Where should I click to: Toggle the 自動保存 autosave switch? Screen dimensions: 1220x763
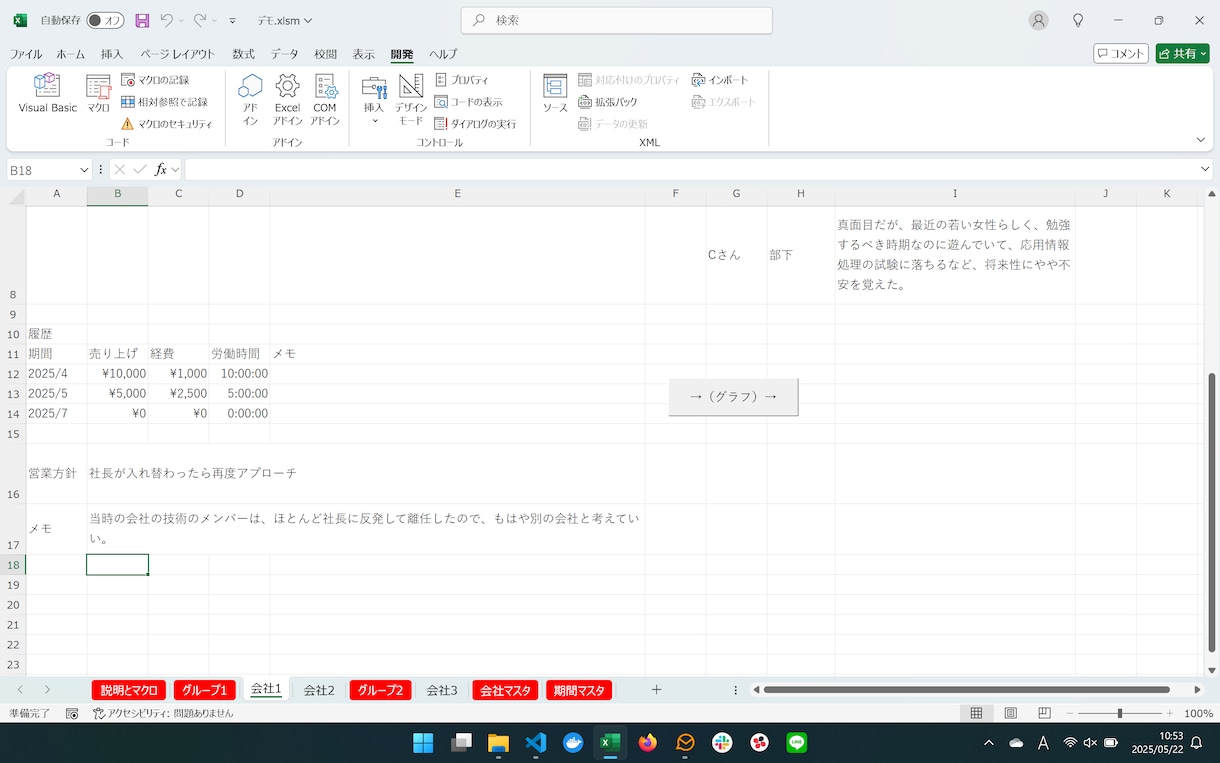coord(105,20)
